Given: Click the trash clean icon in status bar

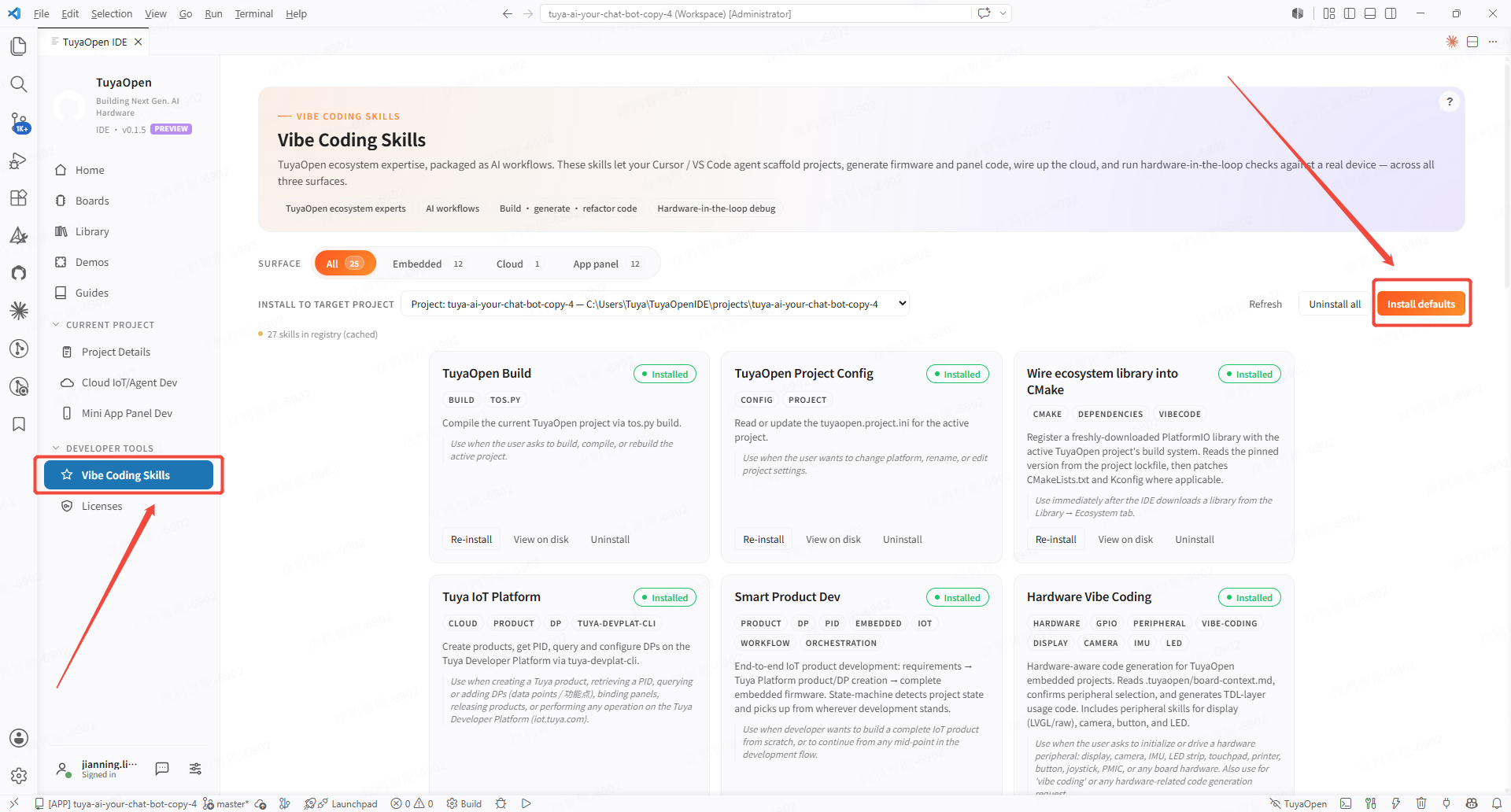Looking at the screenshot, I should coord(1421,803).
